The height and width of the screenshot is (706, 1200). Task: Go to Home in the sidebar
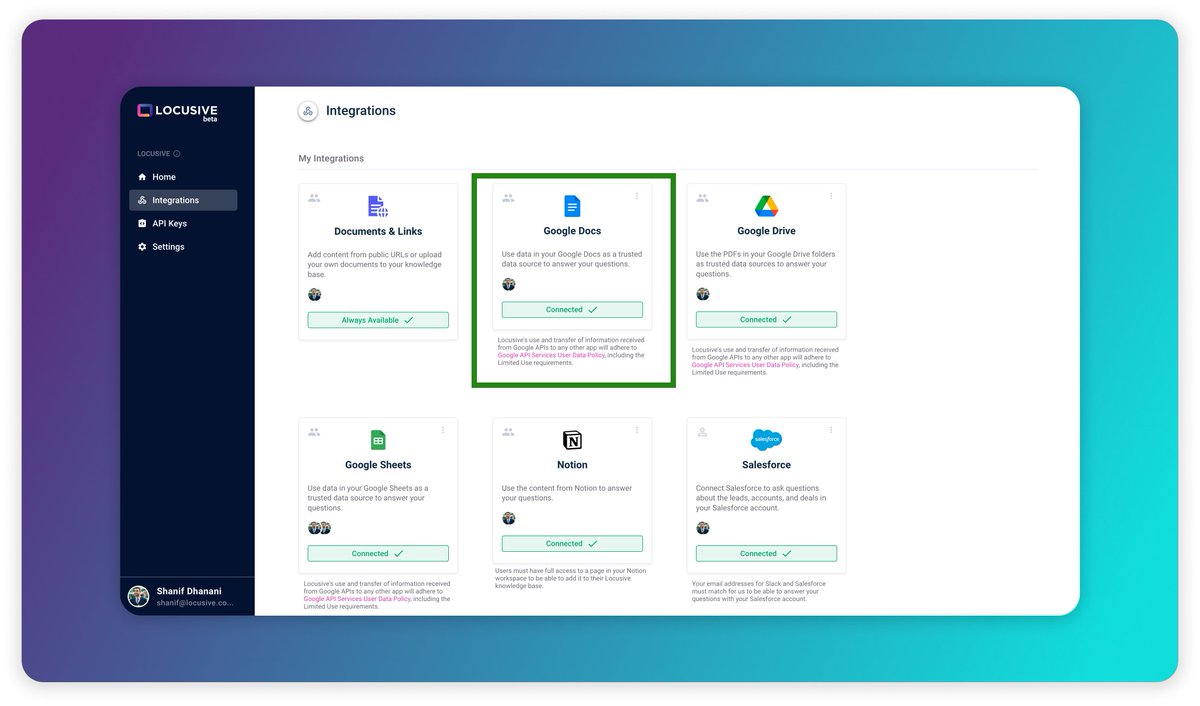coord(183,177)
